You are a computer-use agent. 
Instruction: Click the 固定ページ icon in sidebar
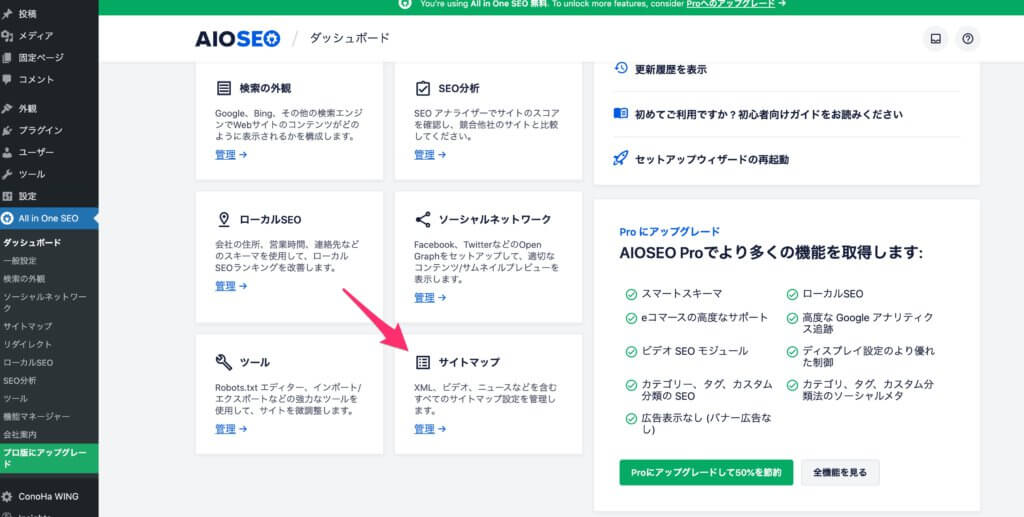point(7,57)
